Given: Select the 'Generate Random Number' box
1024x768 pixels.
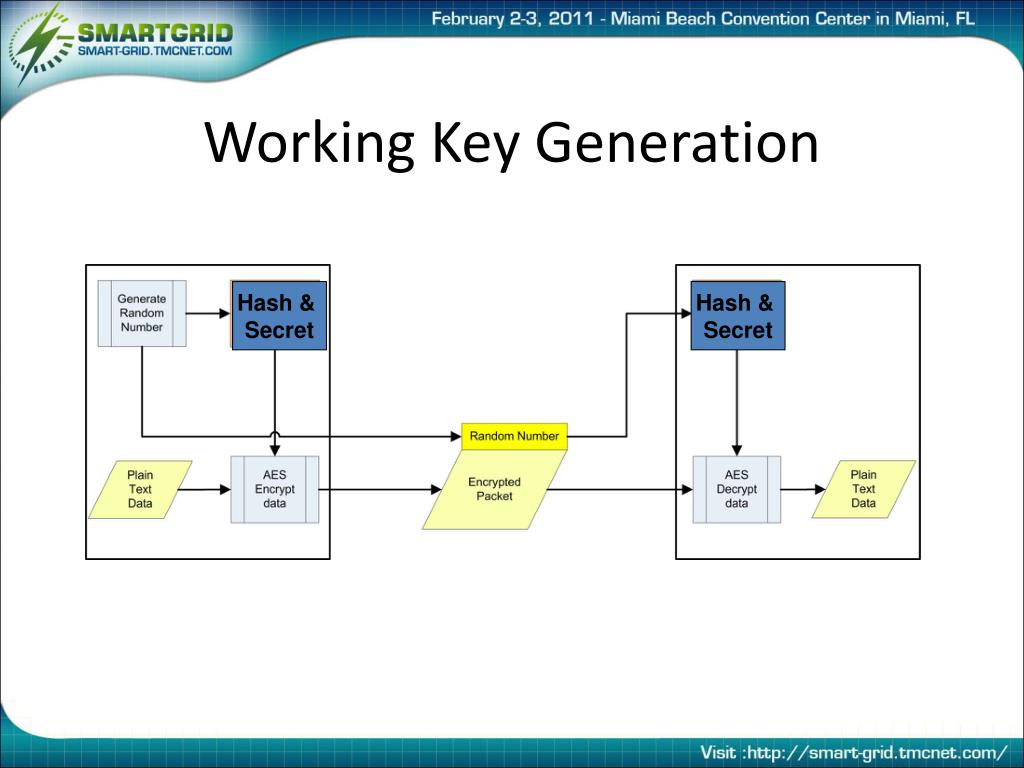Looking at the screenshot, I should (142, 313).
